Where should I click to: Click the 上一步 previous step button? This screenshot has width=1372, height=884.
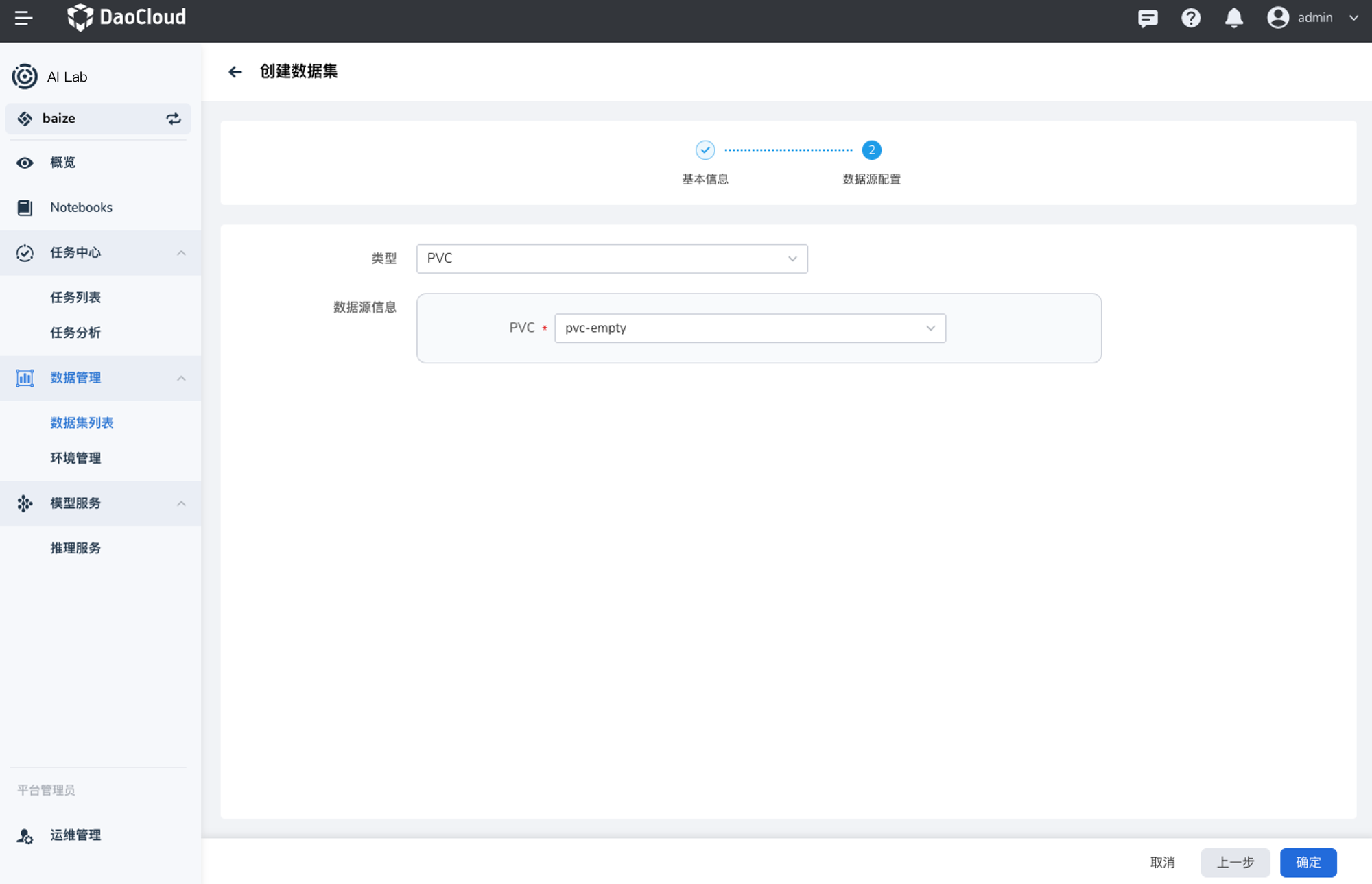click(x=1235, y=862)
